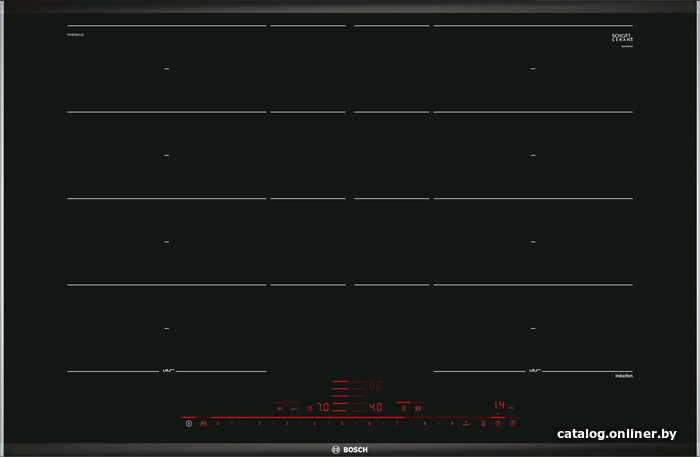Tap the right FlexInduction zone symbol
The image size is (700, 457).
pos(532,373)
